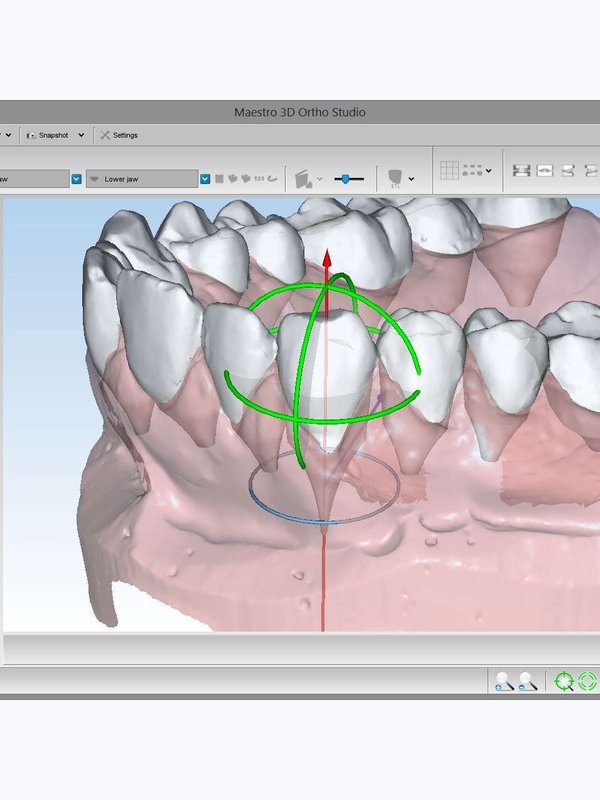Expand the STL export tooth dropdown
This screenshot has height=800, width=600.
[x=411, y=179]
